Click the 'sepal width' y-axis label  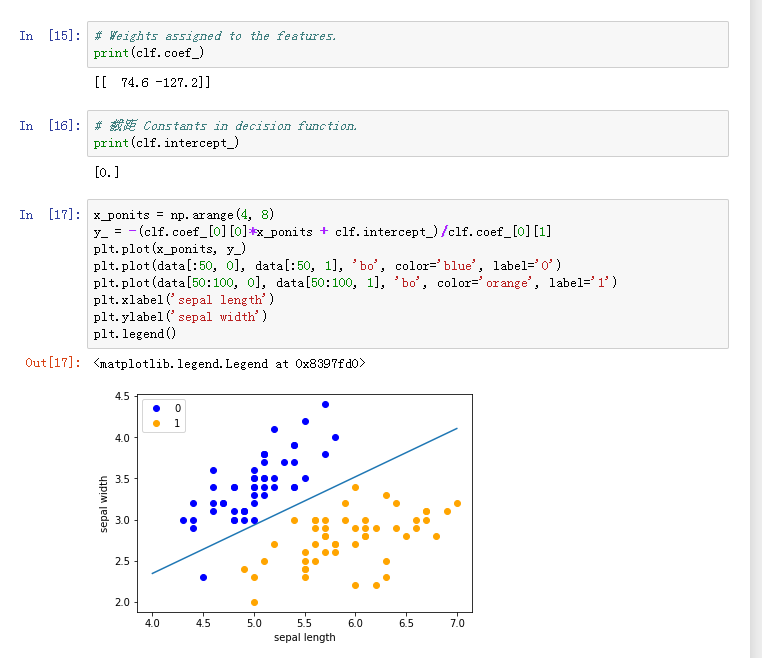coord(104,503)
